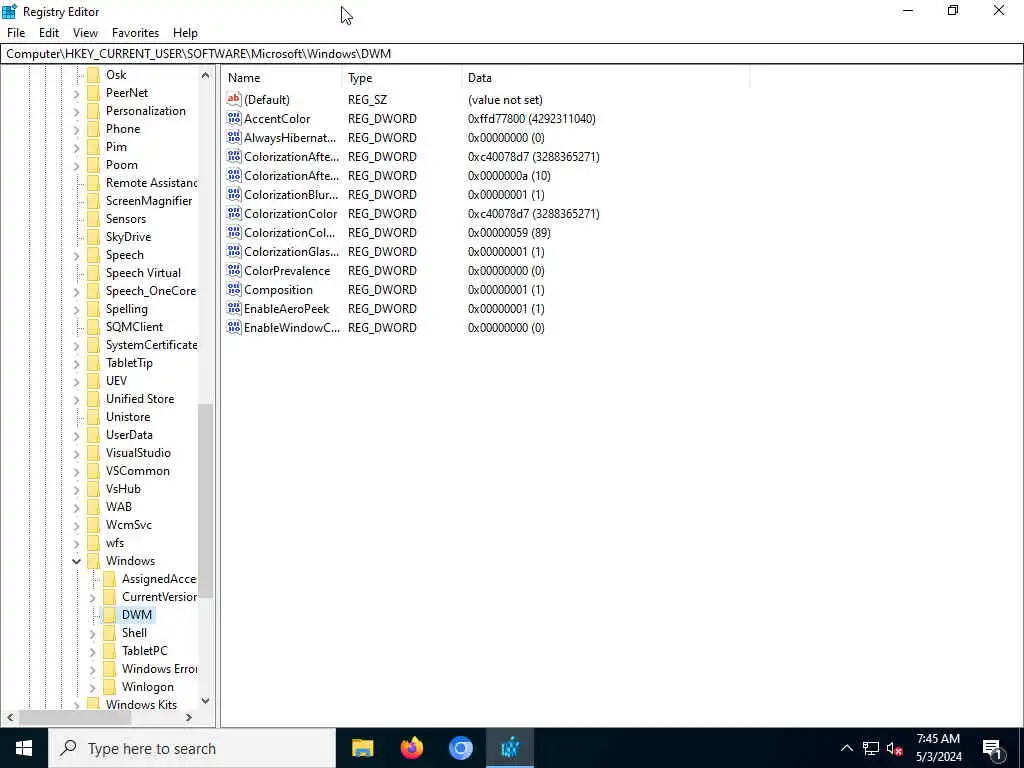This screenshot has height=768, width=1024.
Task: Click the Composition value icon
Action: point(234,289)
